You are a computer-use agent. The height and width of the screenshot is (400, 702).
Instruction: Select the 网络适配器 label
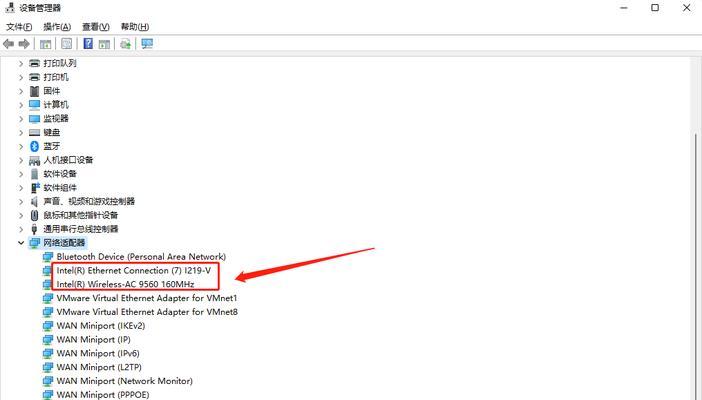64,243
